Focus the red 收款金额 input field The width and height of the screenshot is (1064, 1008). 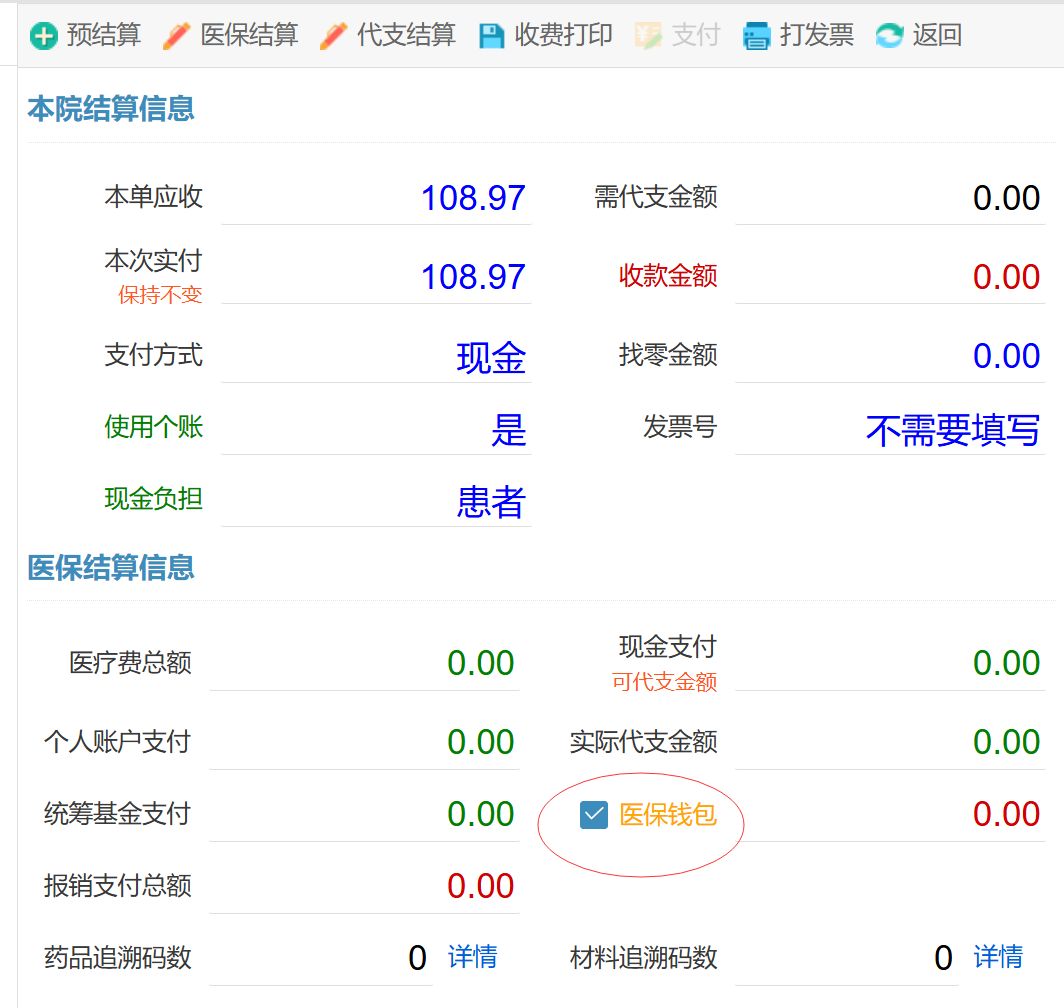click(890, 277)
